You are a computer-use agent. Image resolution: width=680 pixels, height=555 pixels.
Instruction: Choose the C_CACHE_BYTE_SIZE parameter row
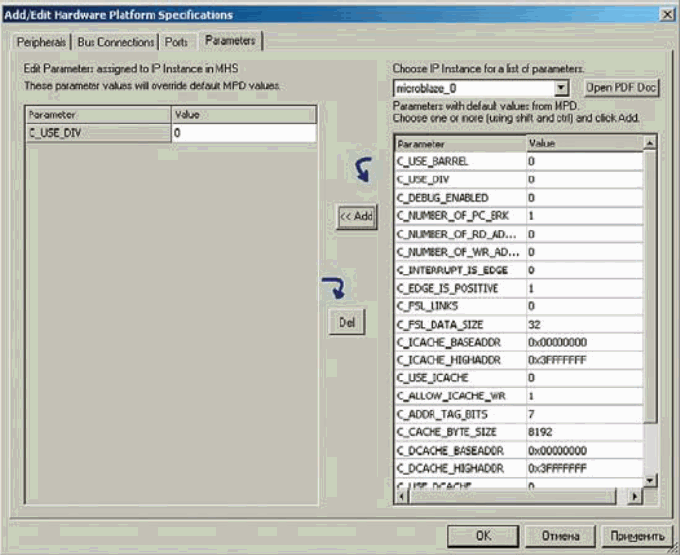coord(460,432)
